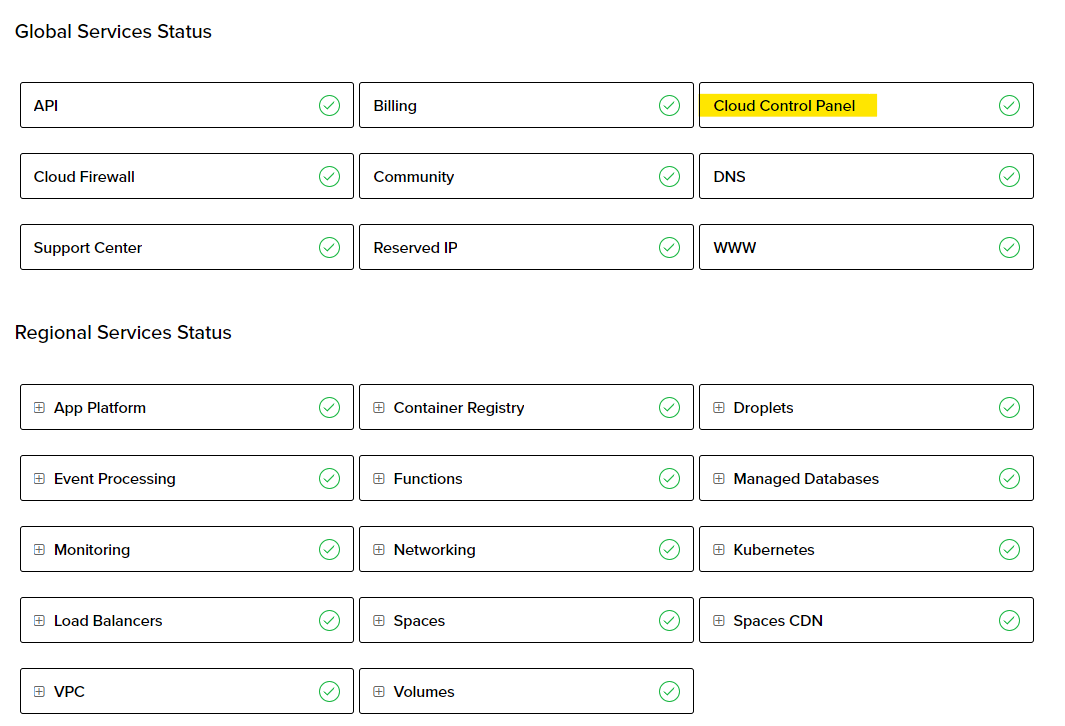The width and height of the screenshot is (1065, 726).
Task: Click the Load Balancers label text
Action: point(108,621)
